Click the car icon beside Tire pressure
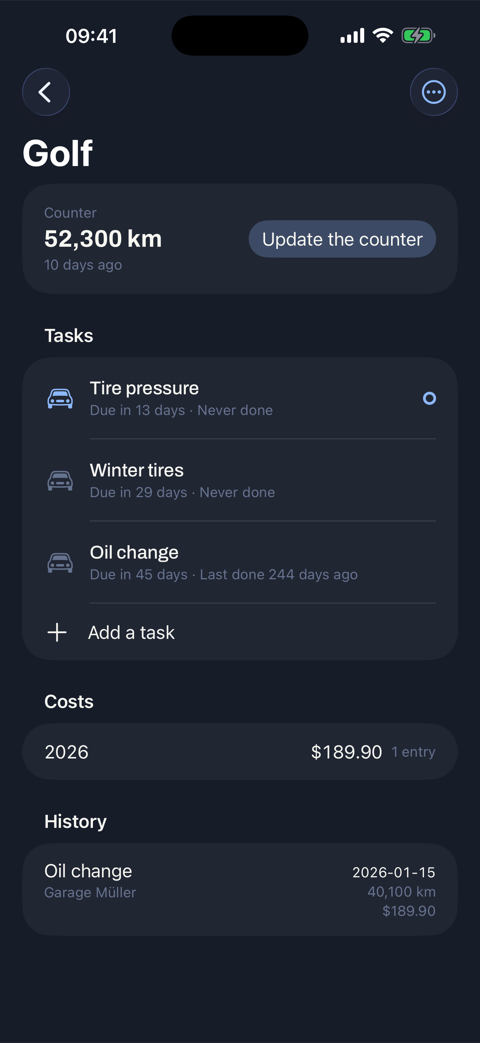This screenshot has width=480, height=1043. 60,398
